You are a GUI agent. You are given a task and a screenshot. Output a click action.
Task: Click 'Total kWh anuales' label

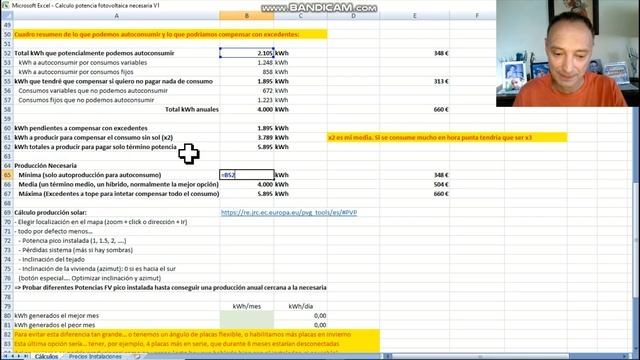tap(192, 109)
